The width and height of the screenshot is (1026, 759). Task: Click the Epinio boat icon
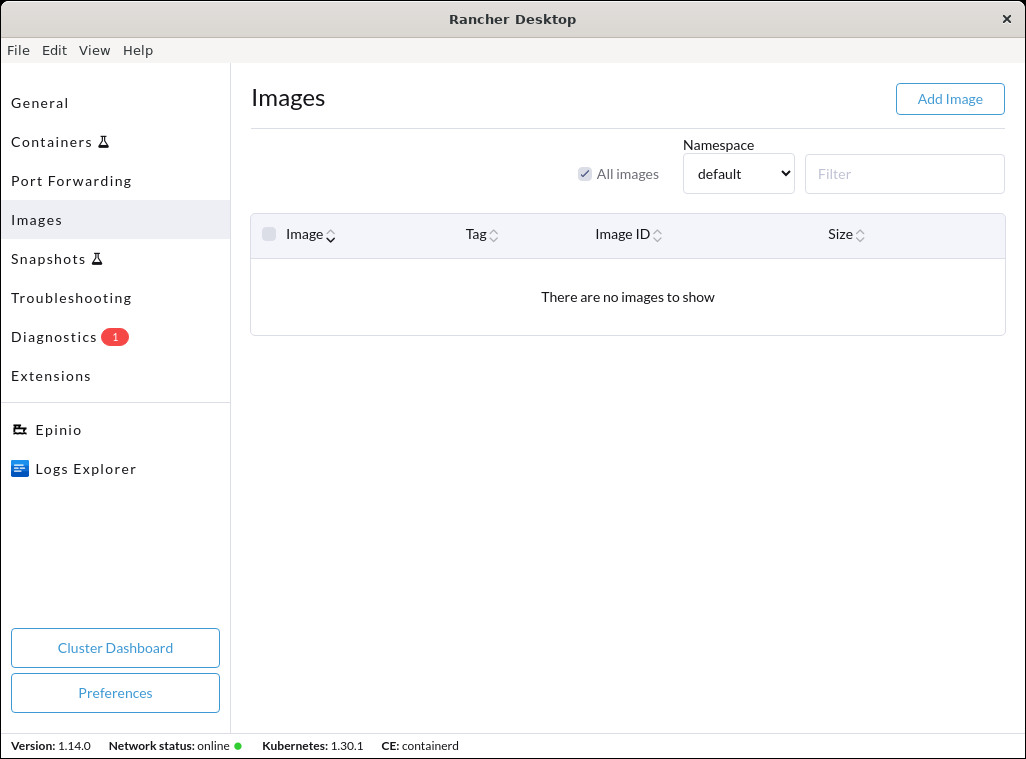coord(20,430)
